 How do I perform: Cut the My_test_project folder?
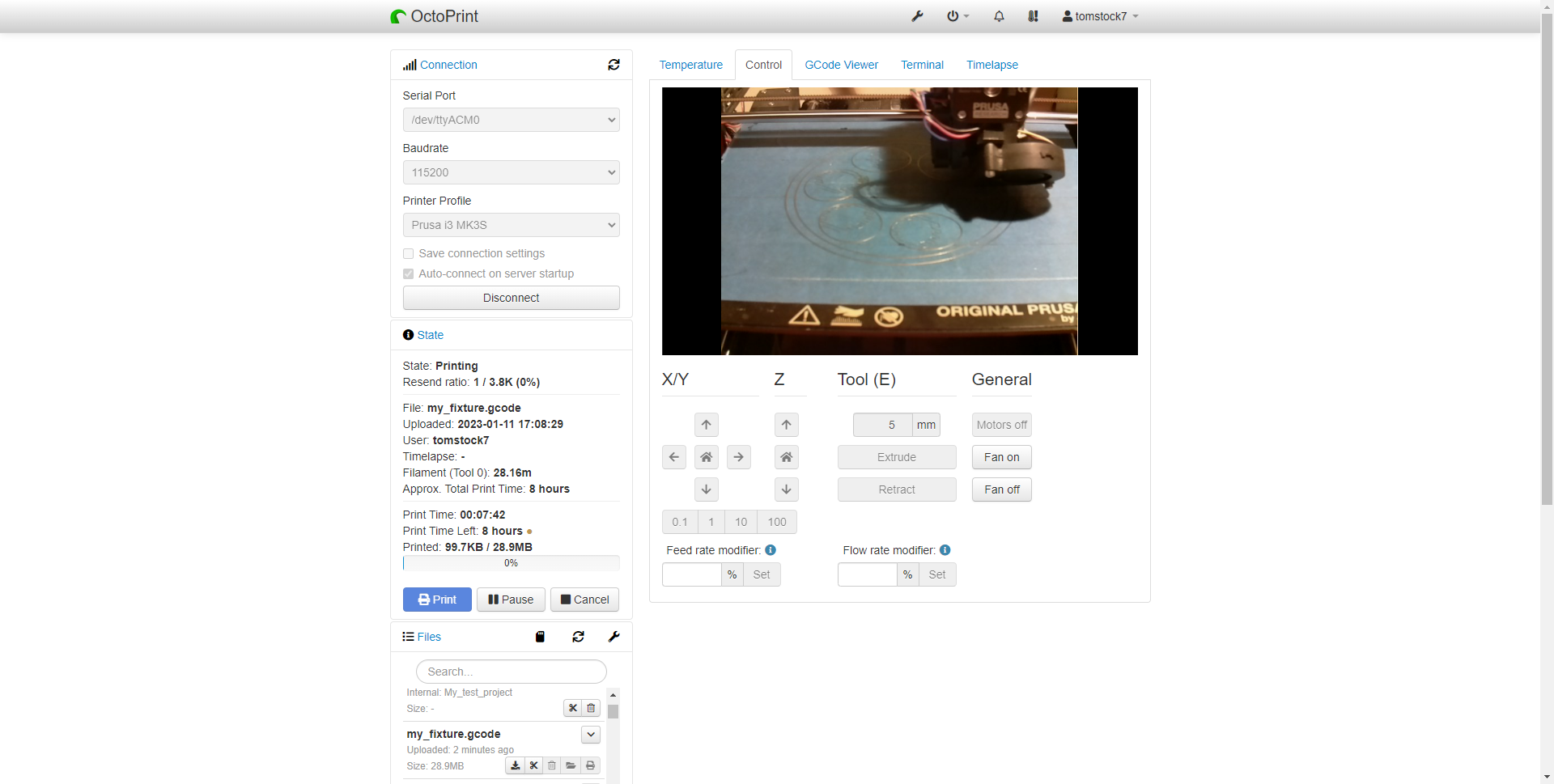tap(573, 708)
